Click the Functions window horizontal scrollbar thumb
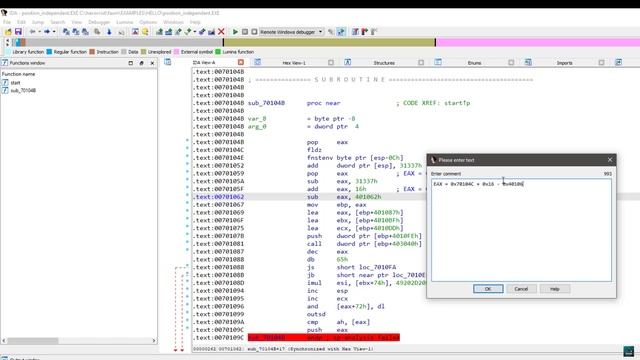640x360 pixels. (x=33, y=340)
